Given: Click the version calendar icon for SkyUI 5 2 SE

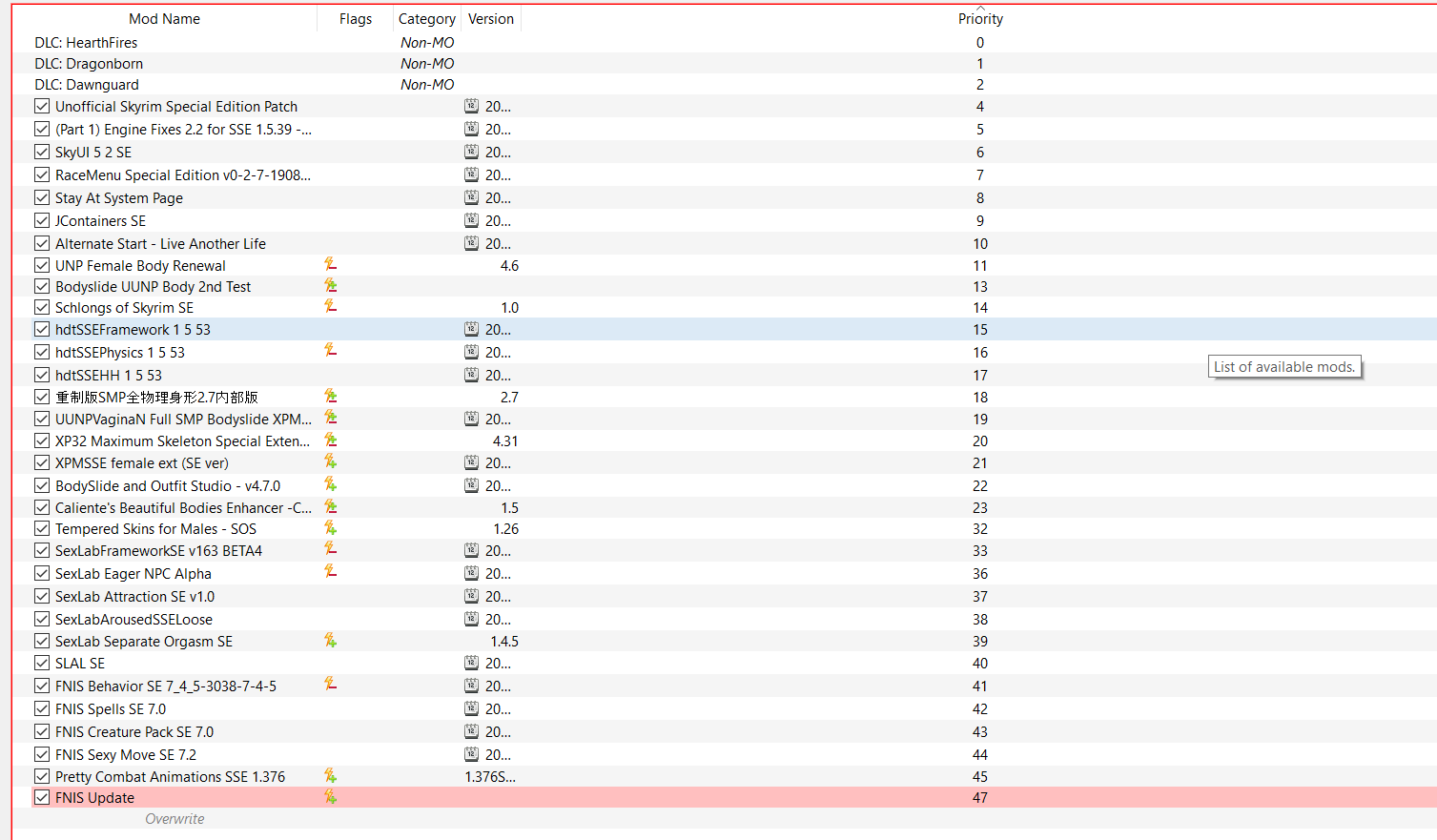Looking at the screenshot, I should pos(471,152).
